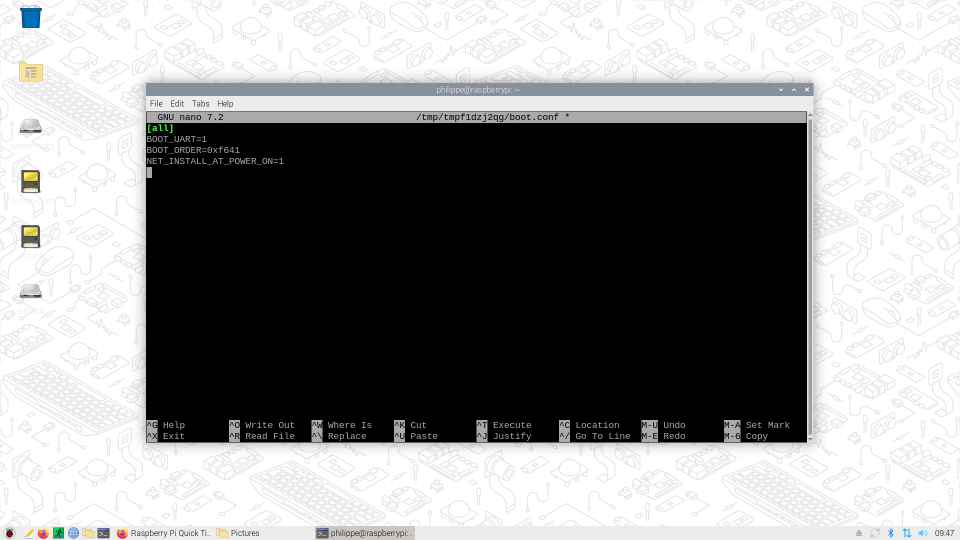
Task: Click the ^K Cut shortcut label
Action: 410,425
